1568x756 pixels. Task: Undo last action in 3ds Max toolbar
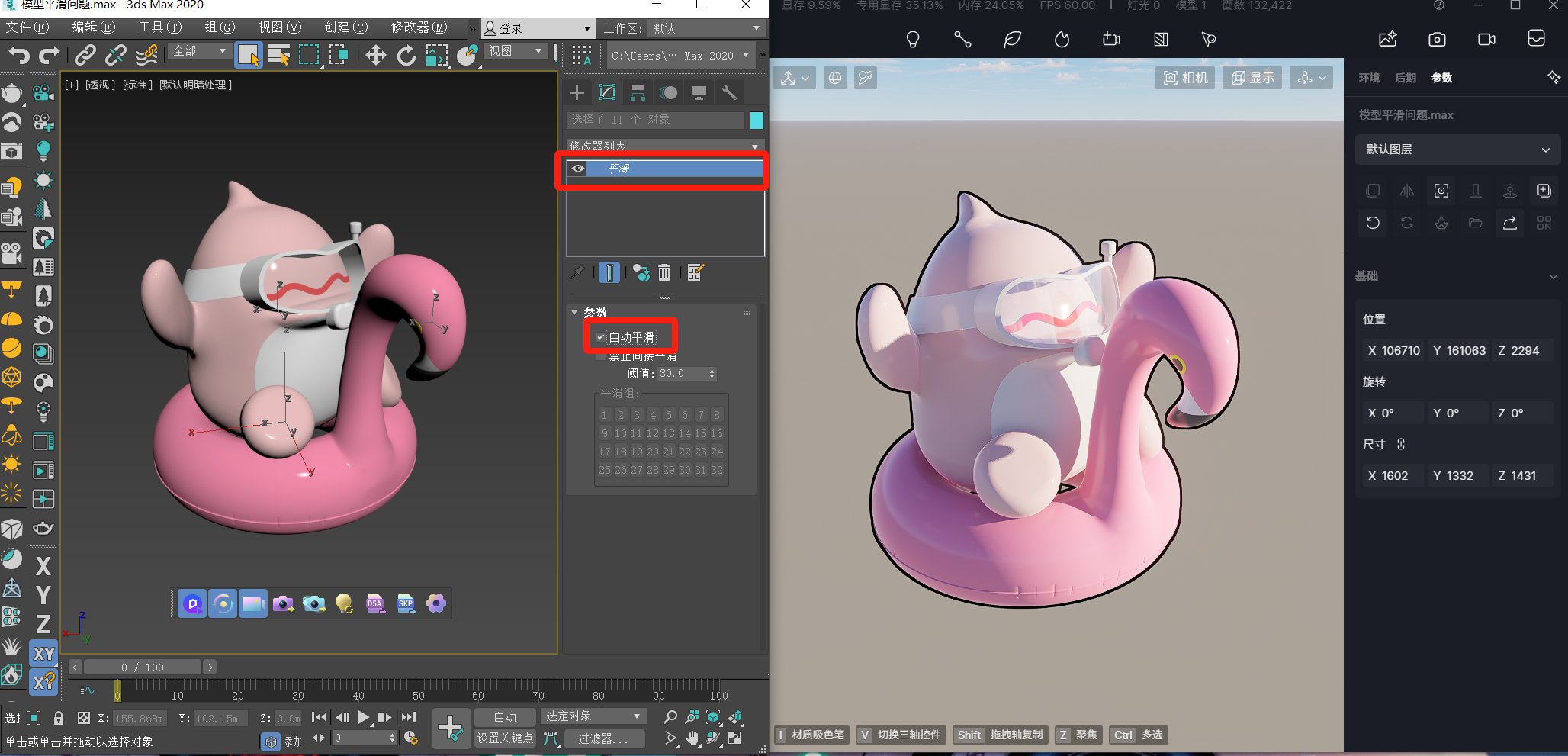point(19,55)
